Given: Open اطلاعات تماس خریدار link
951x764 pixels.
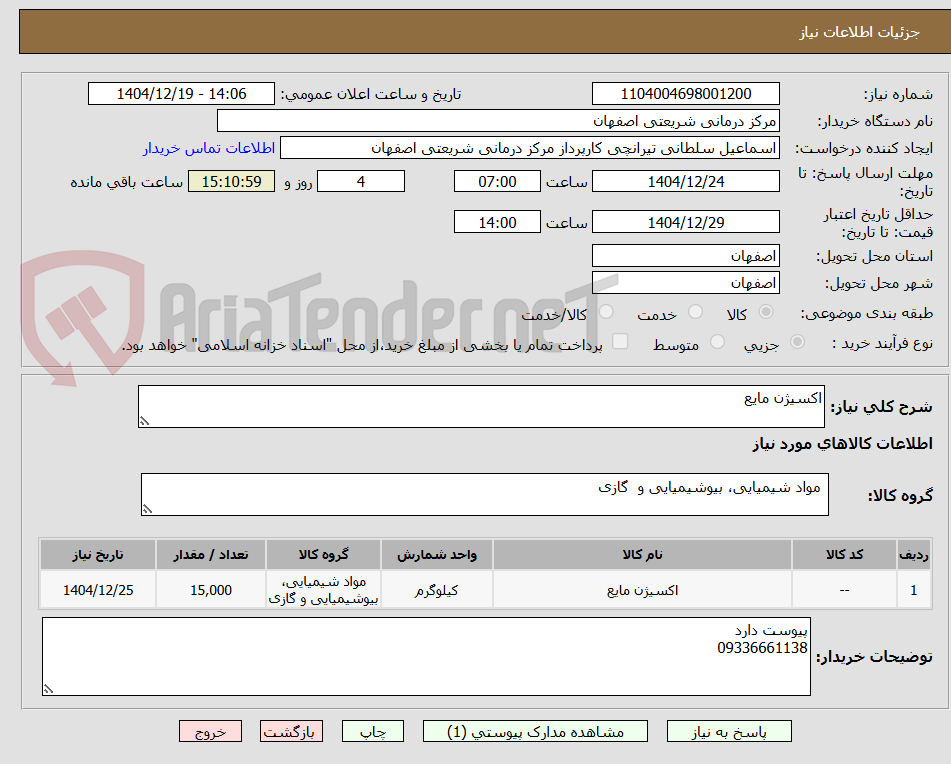Looking at the screenshot, I should tap(209, 149).
